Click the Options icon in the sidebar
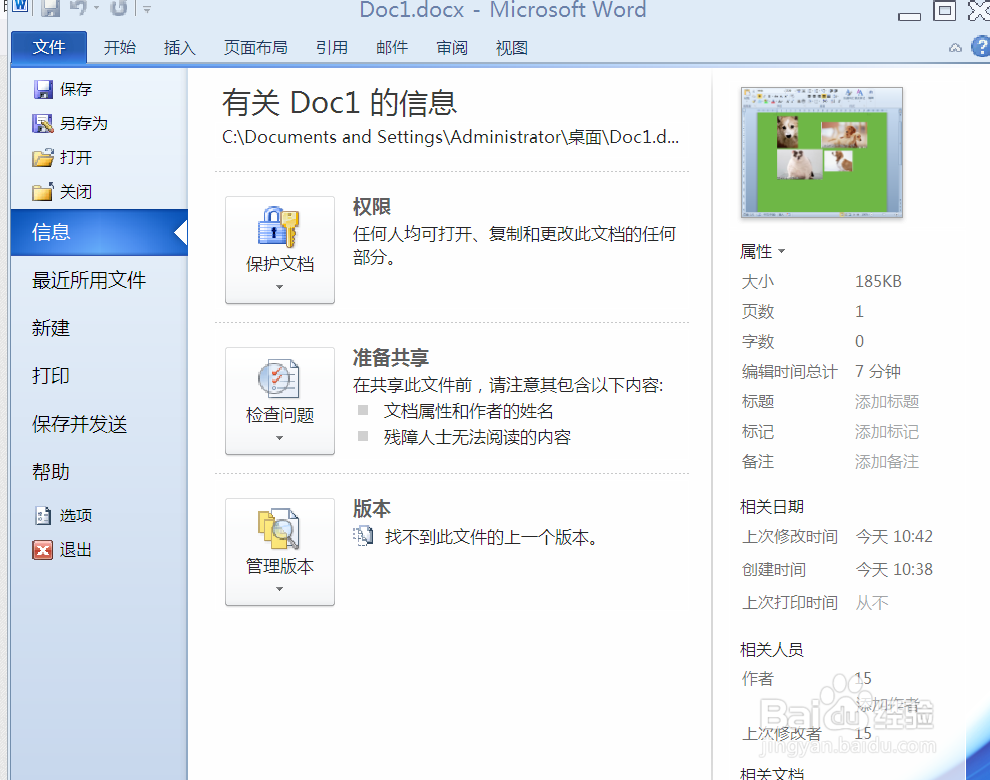This screenshot has width=990, height=780. click(x=43, y=515)
